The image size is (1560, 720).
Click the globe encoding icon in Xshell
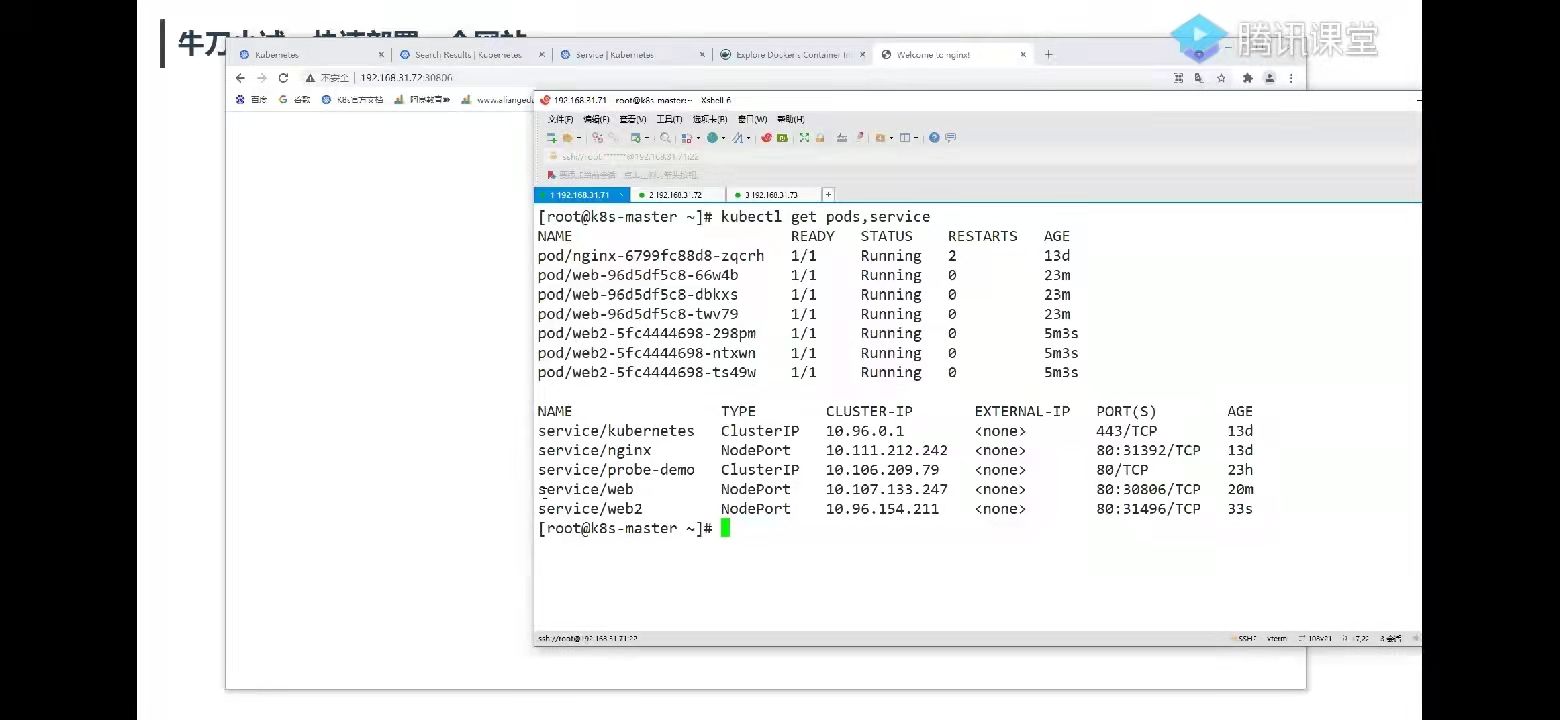point(712,138)
